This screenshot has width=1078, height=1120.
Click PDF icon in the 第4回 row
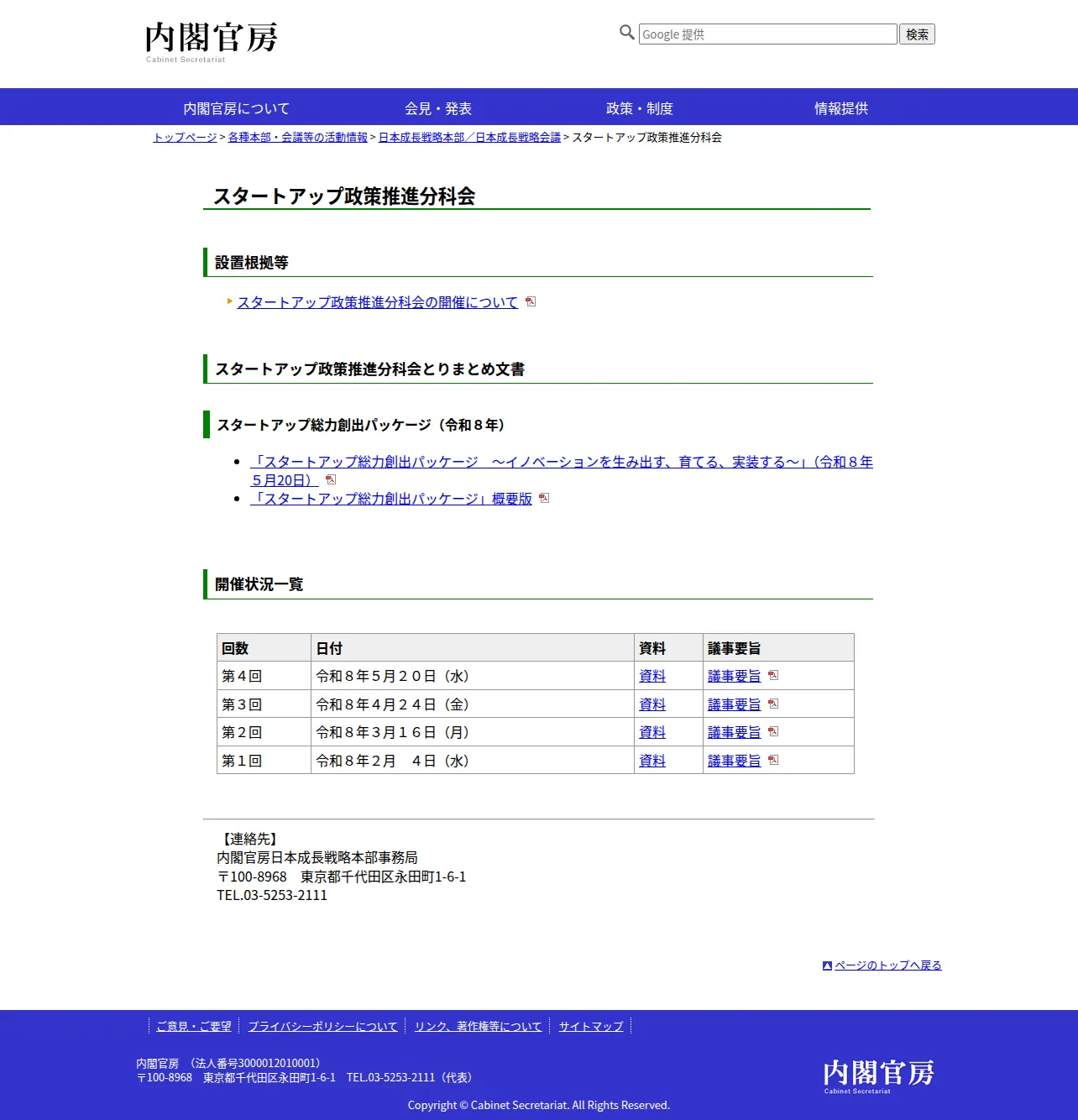click(773, 675)
